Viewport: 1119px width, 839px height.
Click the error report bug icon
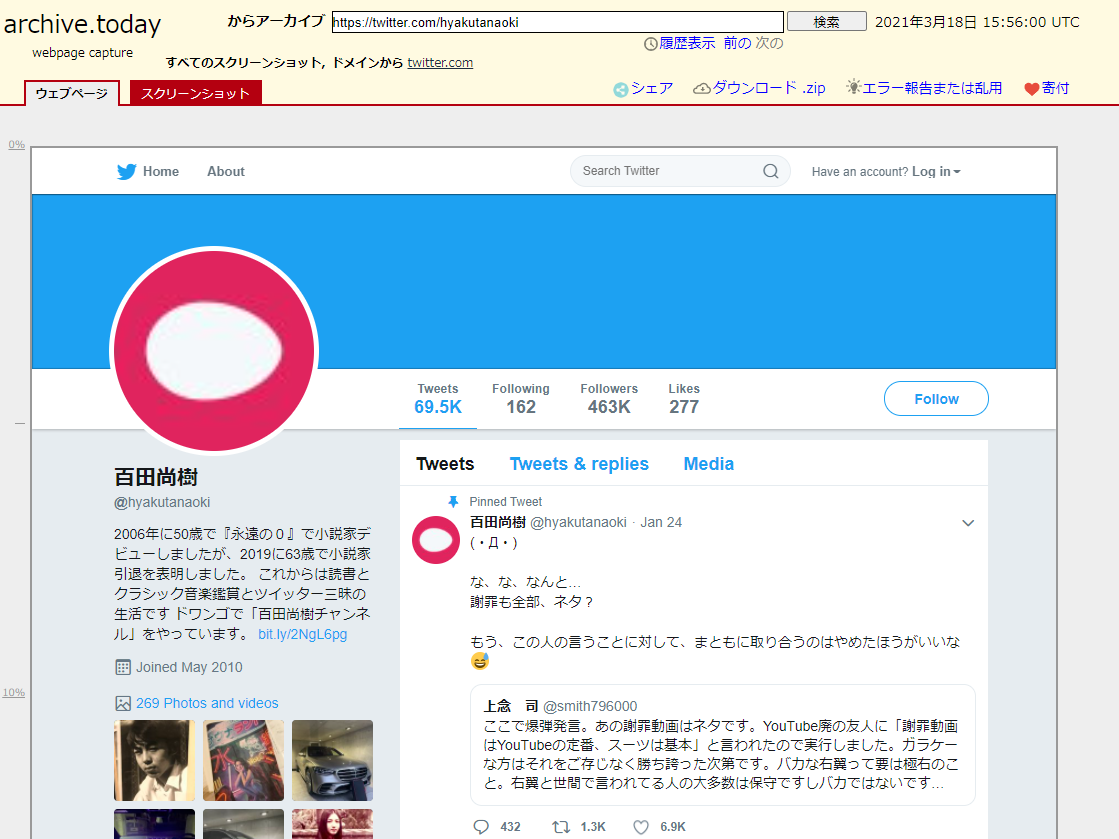pyautogui.click(x=854, y=87)
